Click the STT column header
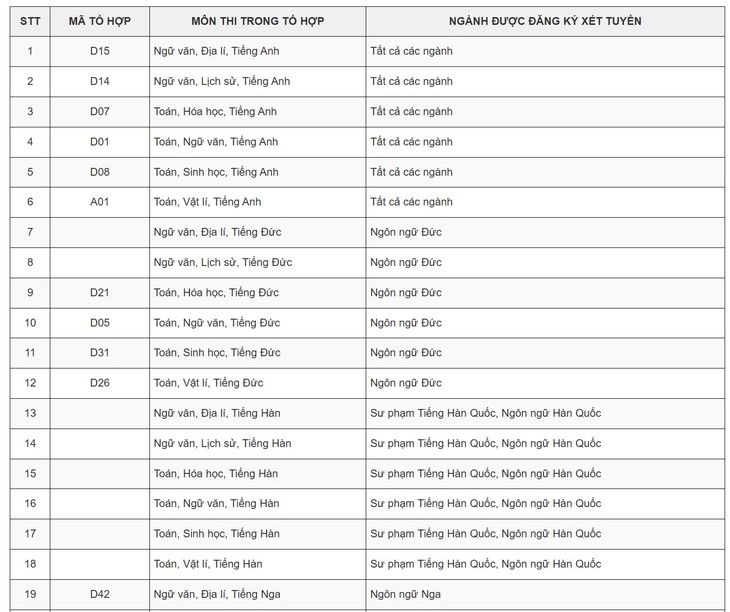Viewport: 730px width, 612px height. point(30,21)
